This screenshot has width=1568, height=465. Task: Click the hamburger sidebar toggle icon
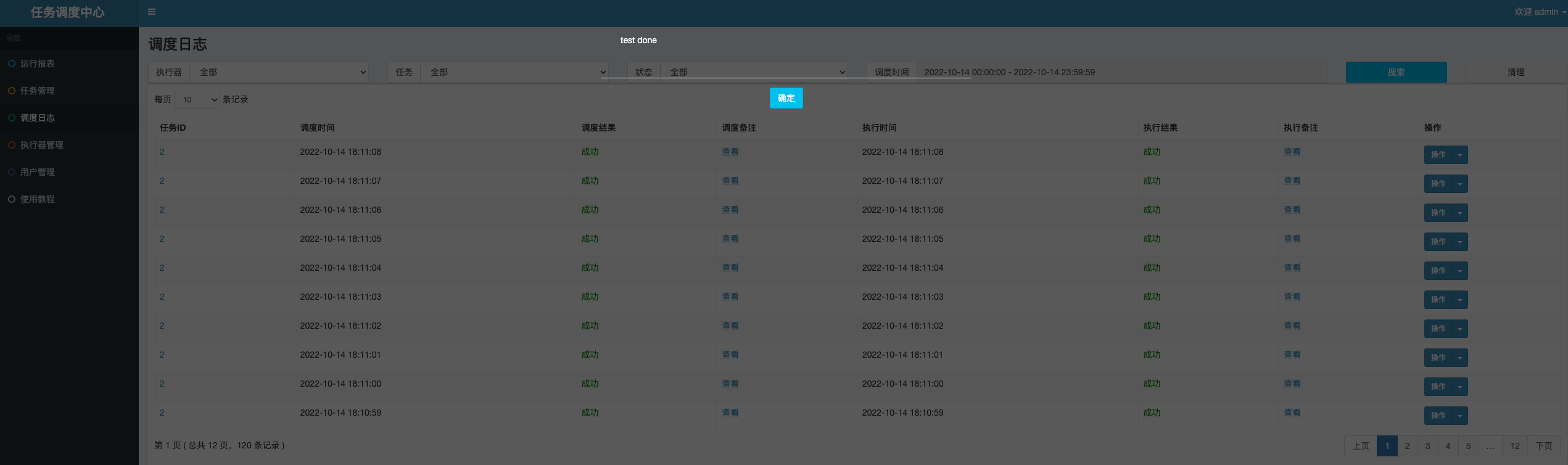(x=152, y=12)
